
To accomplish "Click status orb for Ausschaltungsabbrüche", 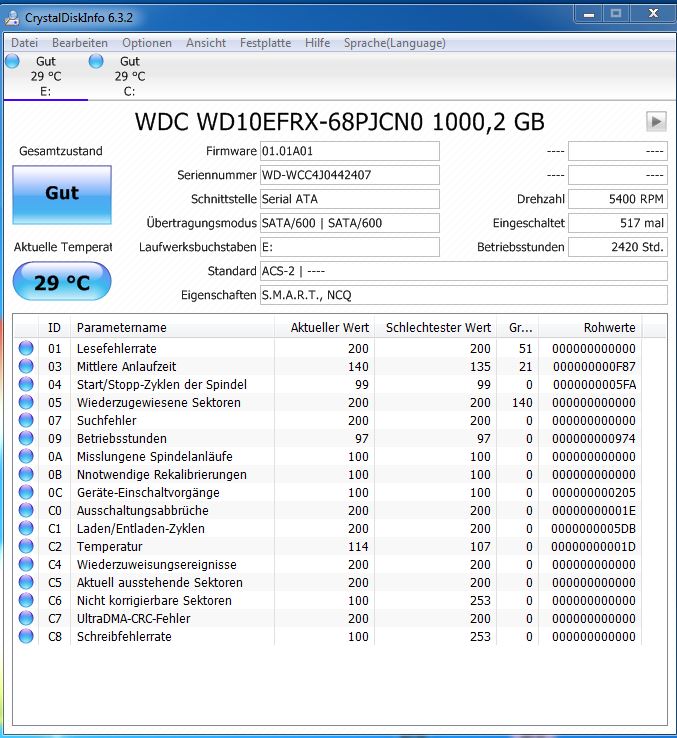I will point(26,510).
